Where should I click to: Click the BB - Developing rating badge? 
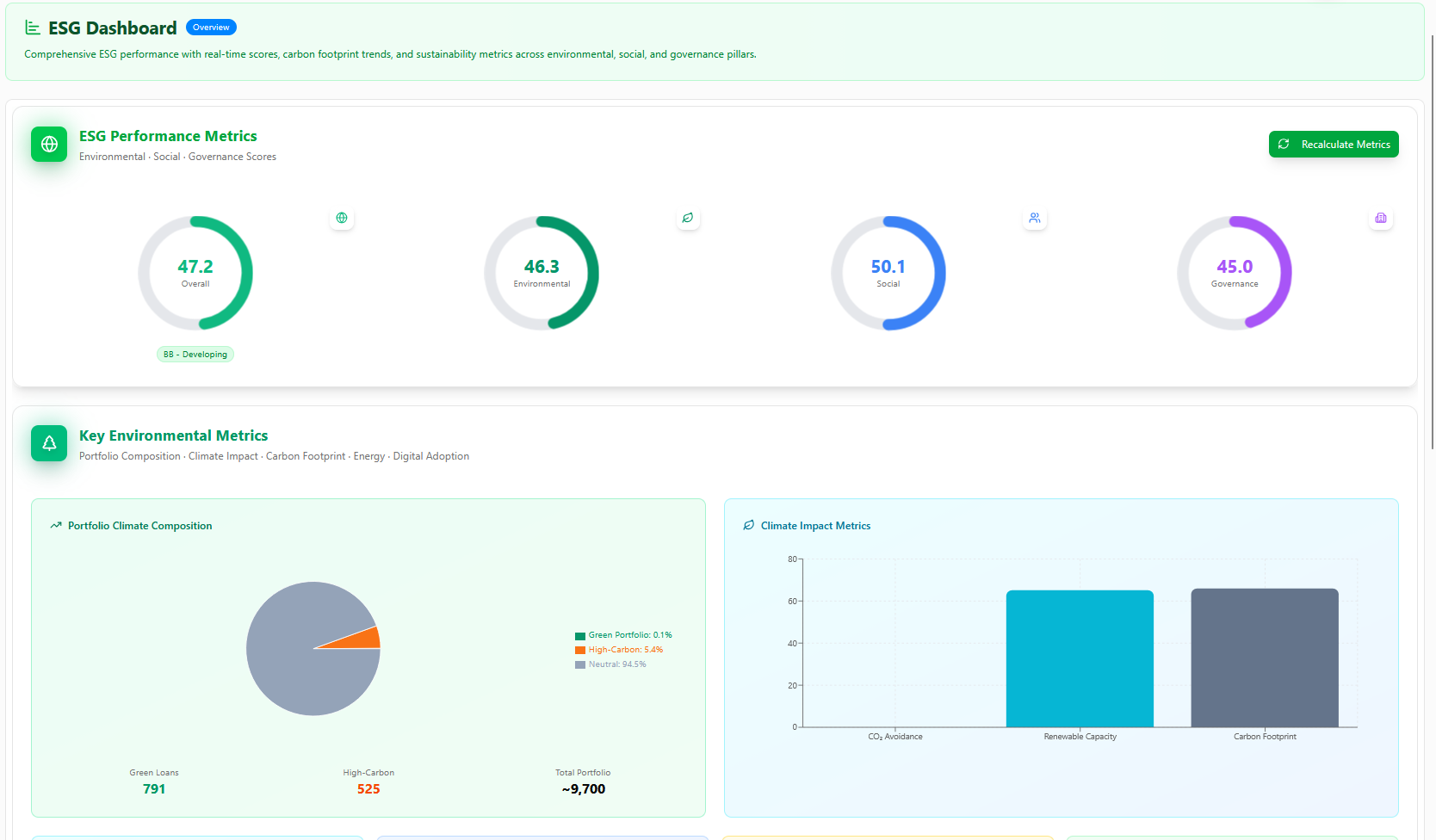[195, 354]
